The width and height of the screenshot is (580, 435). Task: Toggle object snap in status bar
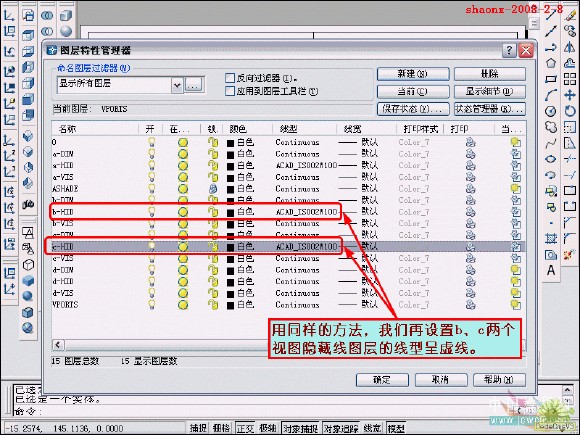(x=300, y=428)
